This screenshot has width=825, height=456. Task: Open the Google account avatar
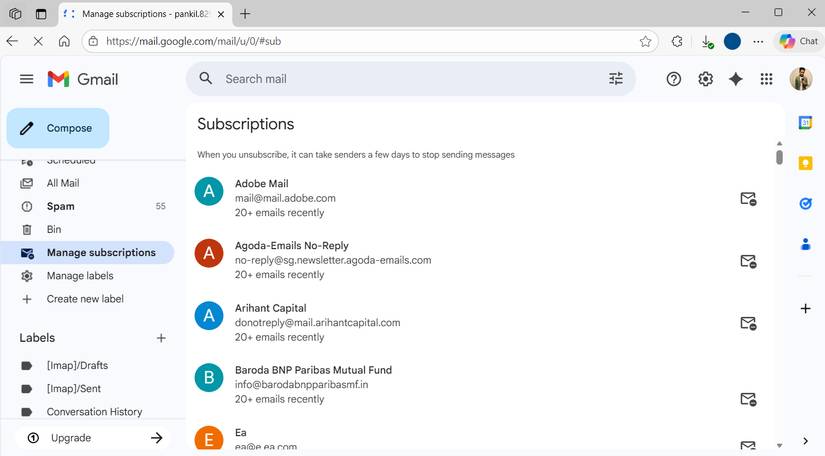[x=801, y=79]
